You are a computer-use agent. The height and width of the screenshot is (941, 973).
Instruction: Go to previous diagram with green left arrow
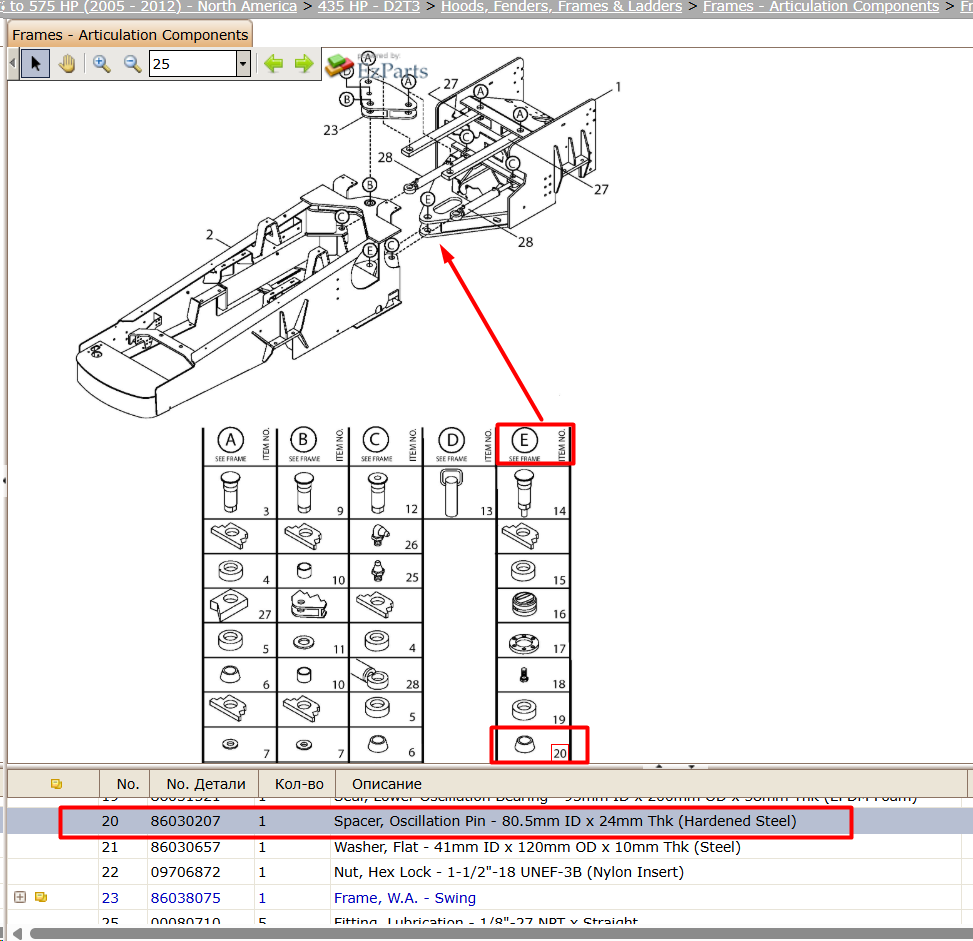click(x=273, y=63)
